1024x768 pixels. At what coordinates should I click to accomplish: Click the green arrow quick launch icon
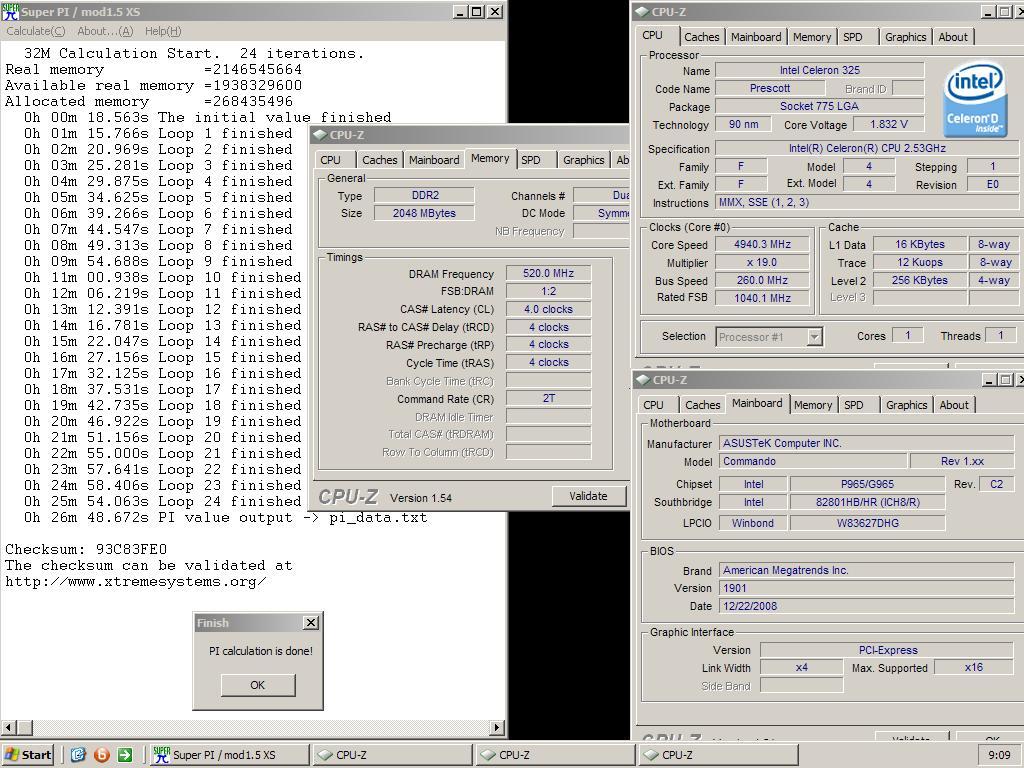(x=125, y=755)
